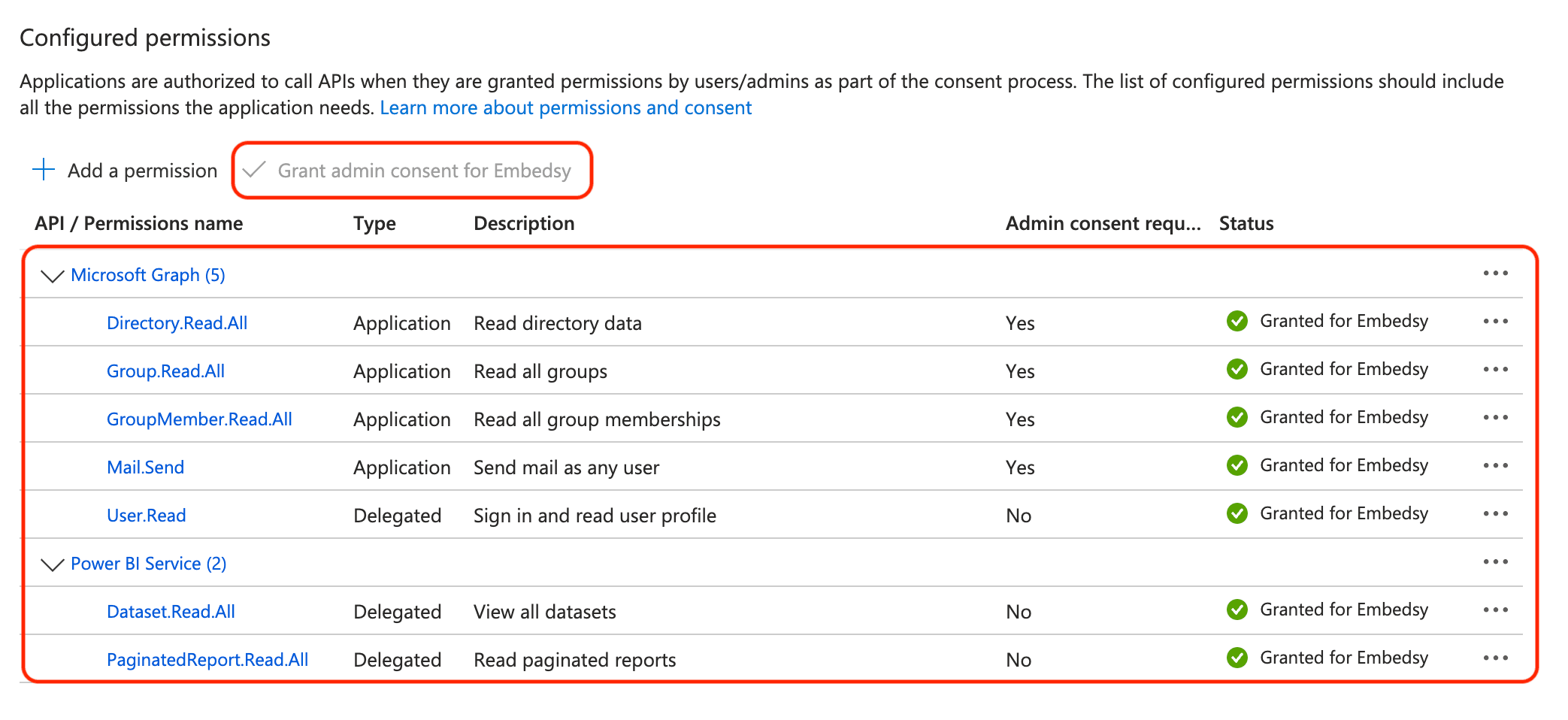1568x720 pixels.
Task: Open the Group.Read.All permission
Action: click(x=165, y=371)
